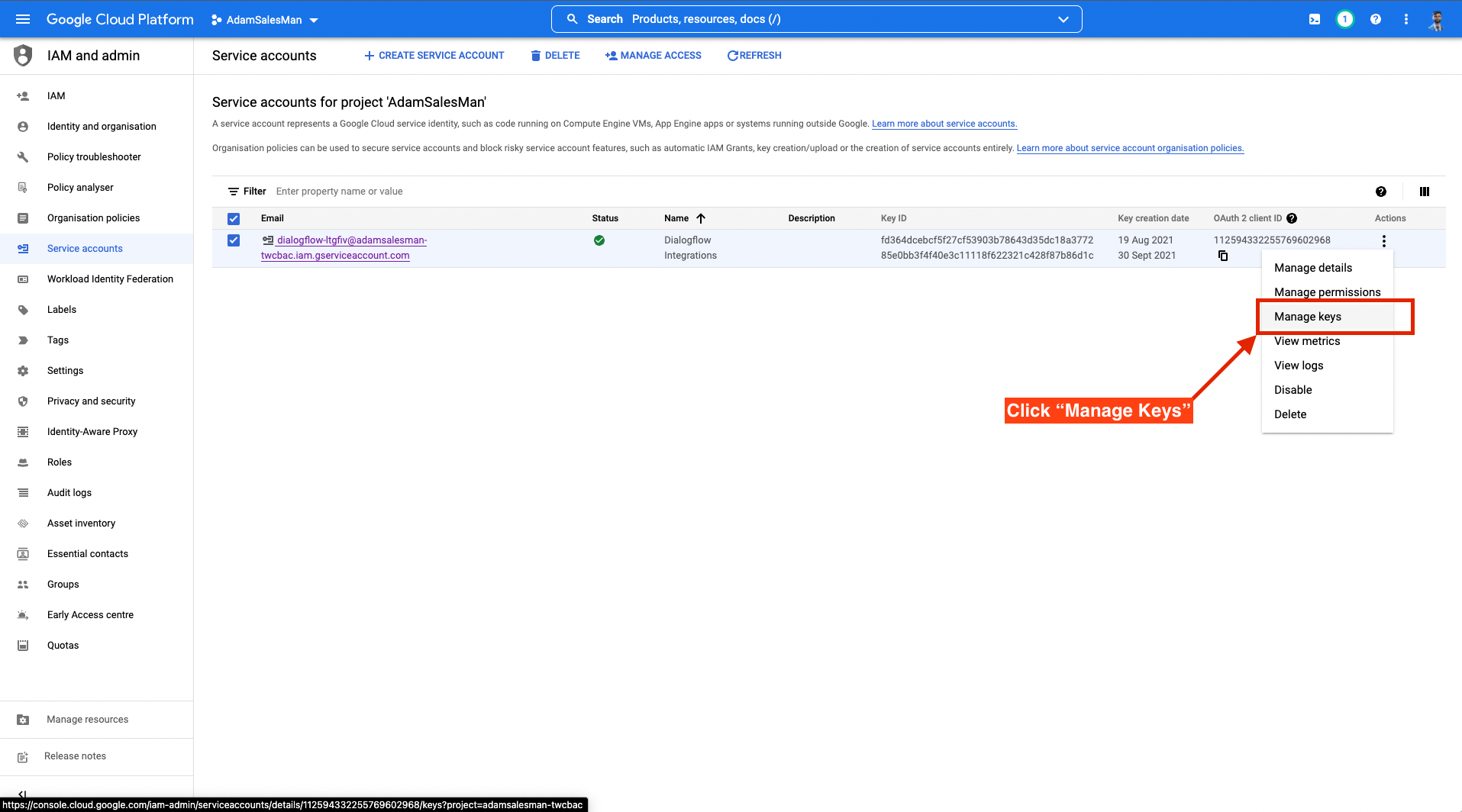Click Manage Access button
Screen dimensions: 1462x812
[654, 56]
